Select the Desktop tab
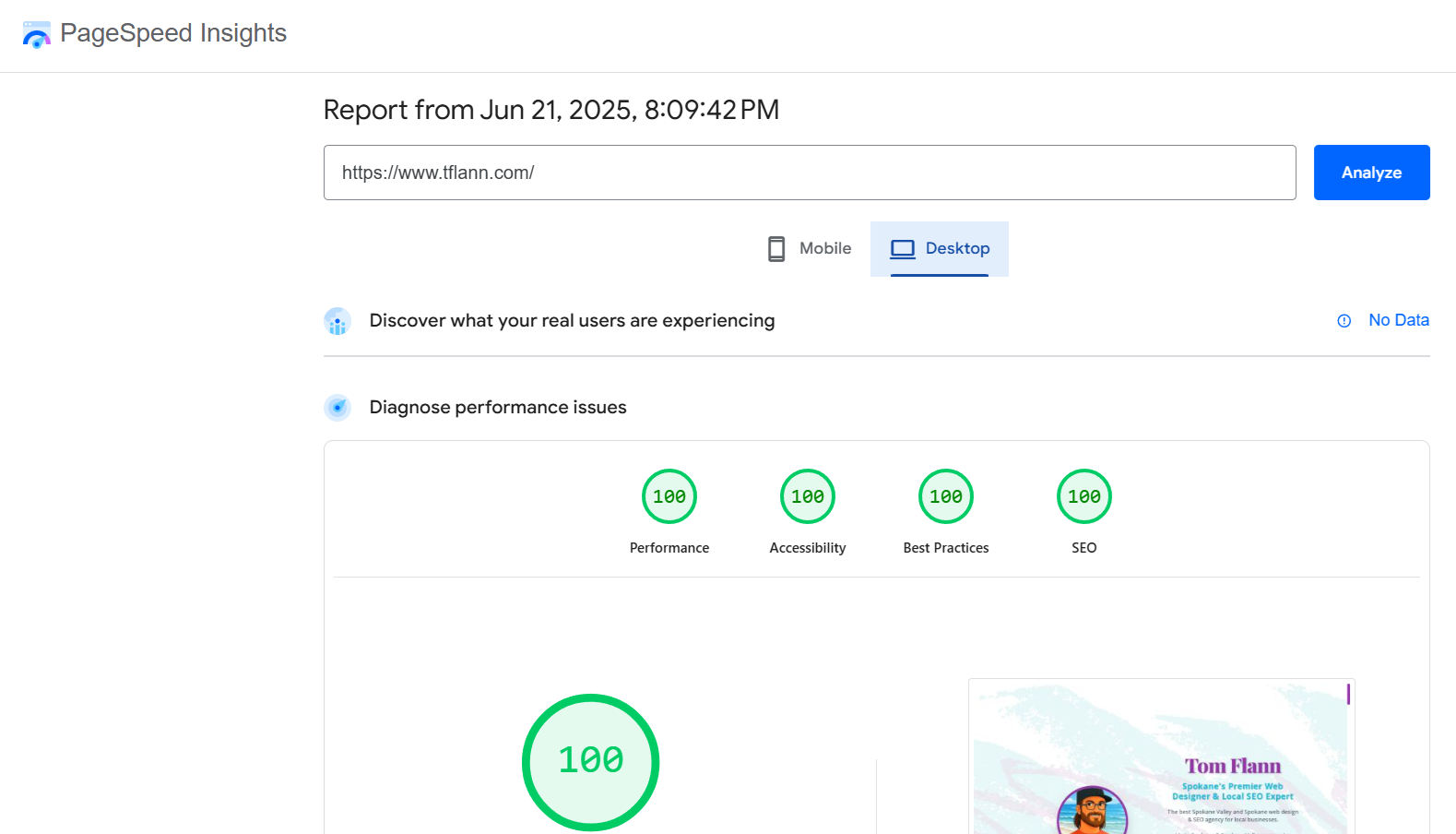Screen dimensions: 1456x834 click(x=940, y=249)
